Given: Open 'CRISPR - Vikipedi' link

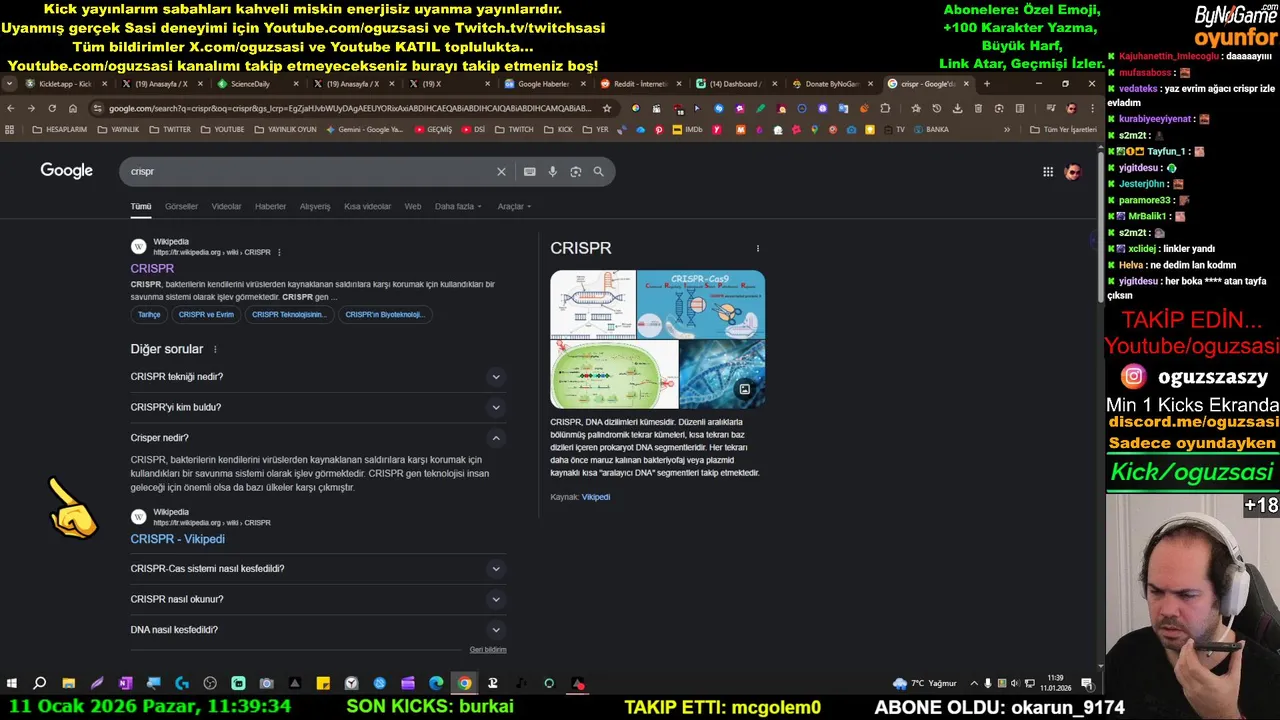Looking at the screenshot, I should 177,539.
